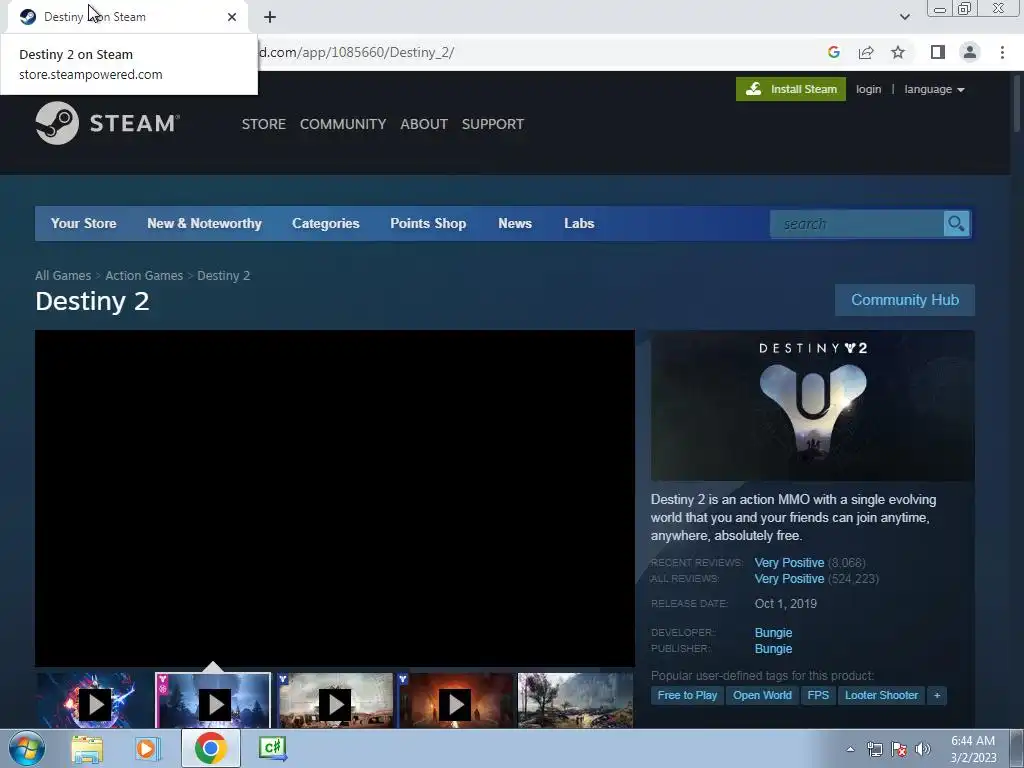Open File Explorer from the taskbar

(x=87, y=748)
